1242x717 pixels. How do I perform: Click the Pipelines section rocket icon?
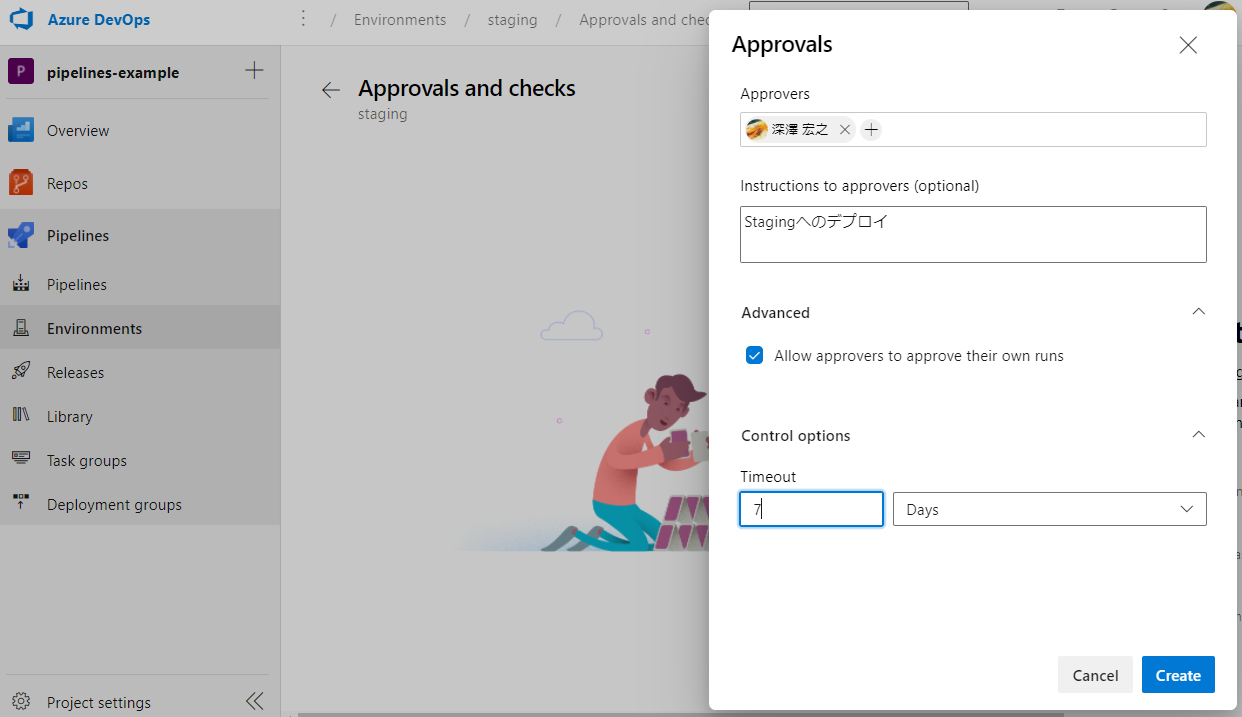(22, 235)
